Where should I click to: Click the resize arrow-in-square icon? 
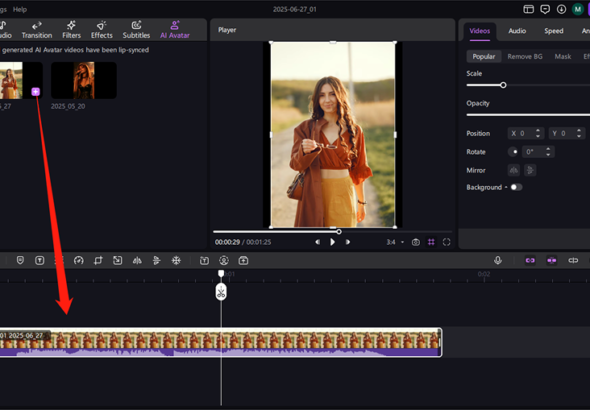(x=117, y=260)
